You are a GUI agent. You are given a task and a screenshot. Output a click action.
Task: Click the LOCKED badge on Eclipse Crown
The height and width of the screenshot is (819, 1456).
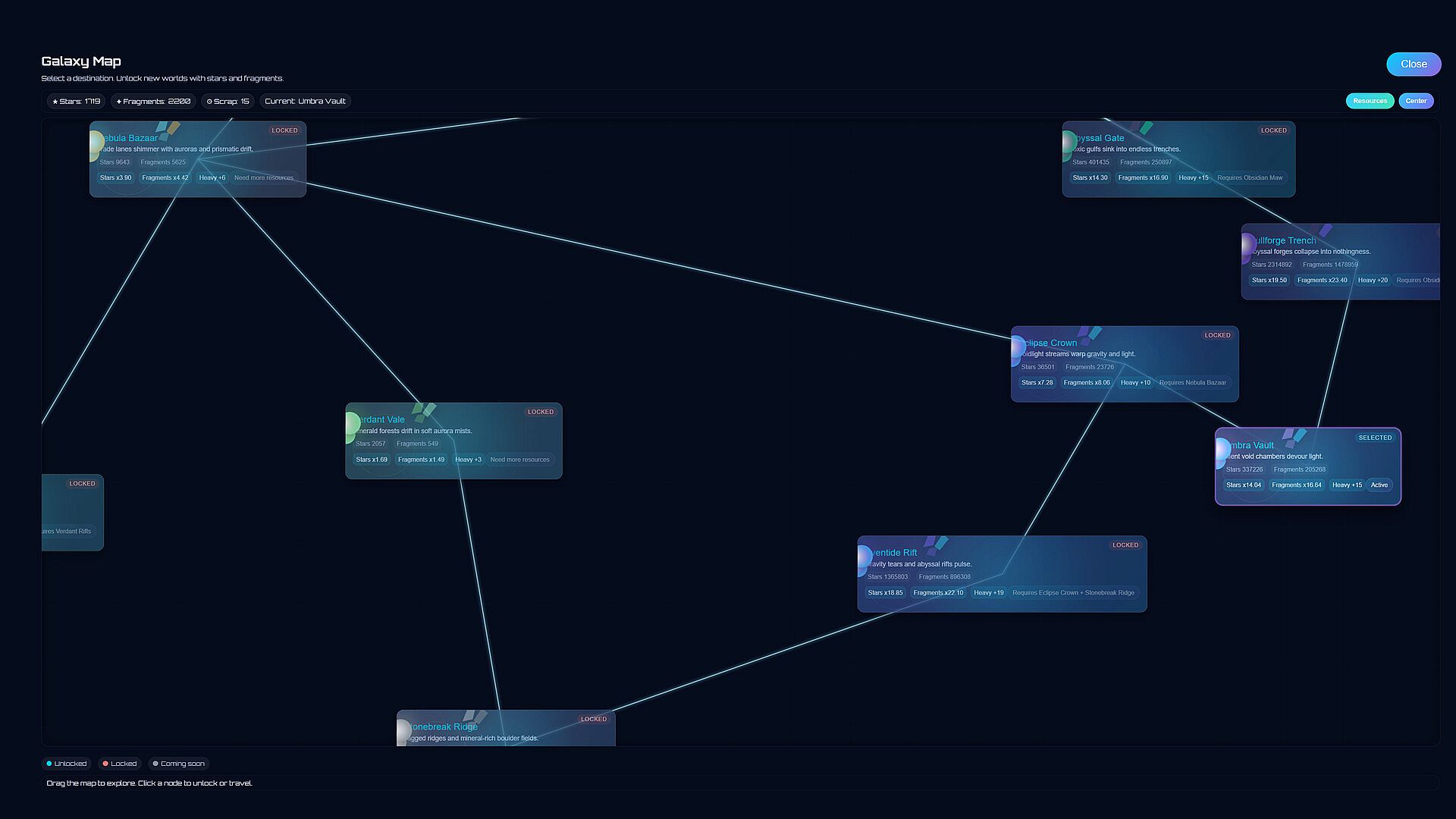(1216, 335)
